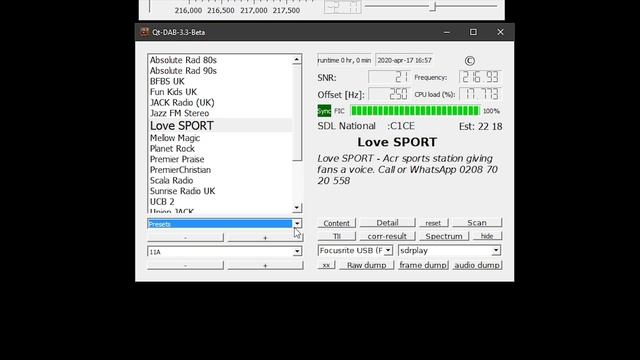Image resolution: width=640 pixels, height=360 pixels.
Task: Click the Est: 22 18 label
Action: coord(480,127)
